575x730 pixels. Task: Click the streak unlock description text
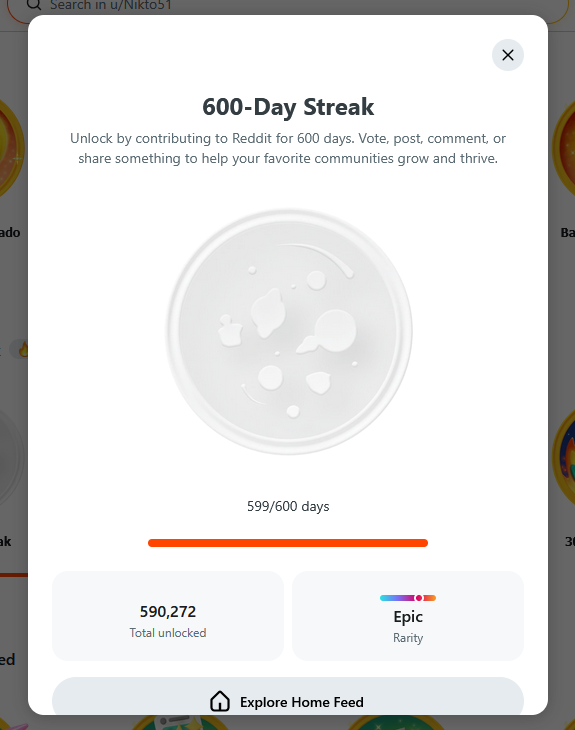(288, 148)
